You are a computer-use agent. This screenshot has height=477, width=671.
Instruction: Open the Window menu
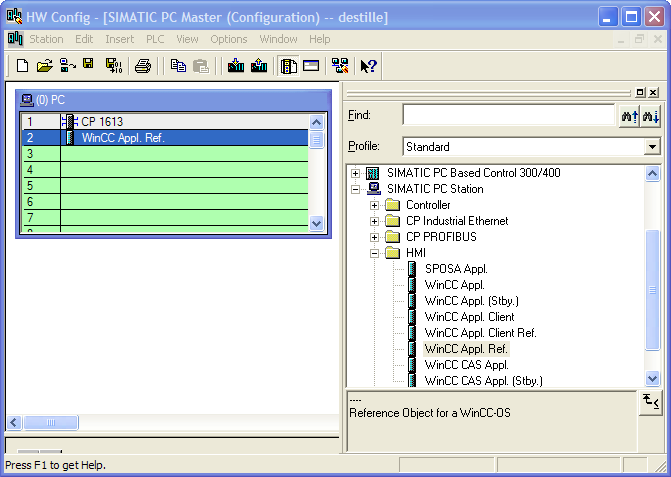(x=278, y=39)
